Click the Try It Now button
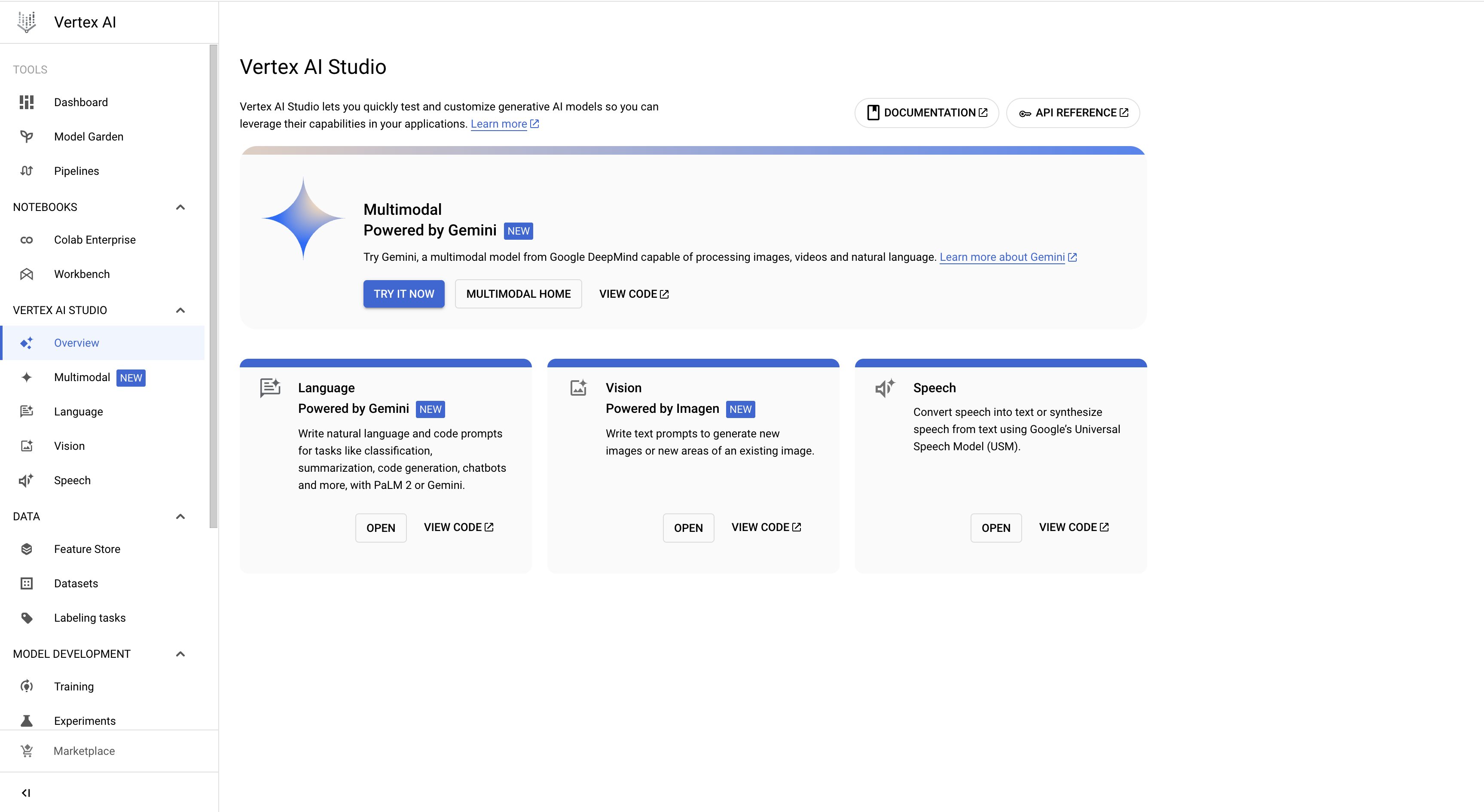Screen dimensions: 1484x812 tap(404, 294)
